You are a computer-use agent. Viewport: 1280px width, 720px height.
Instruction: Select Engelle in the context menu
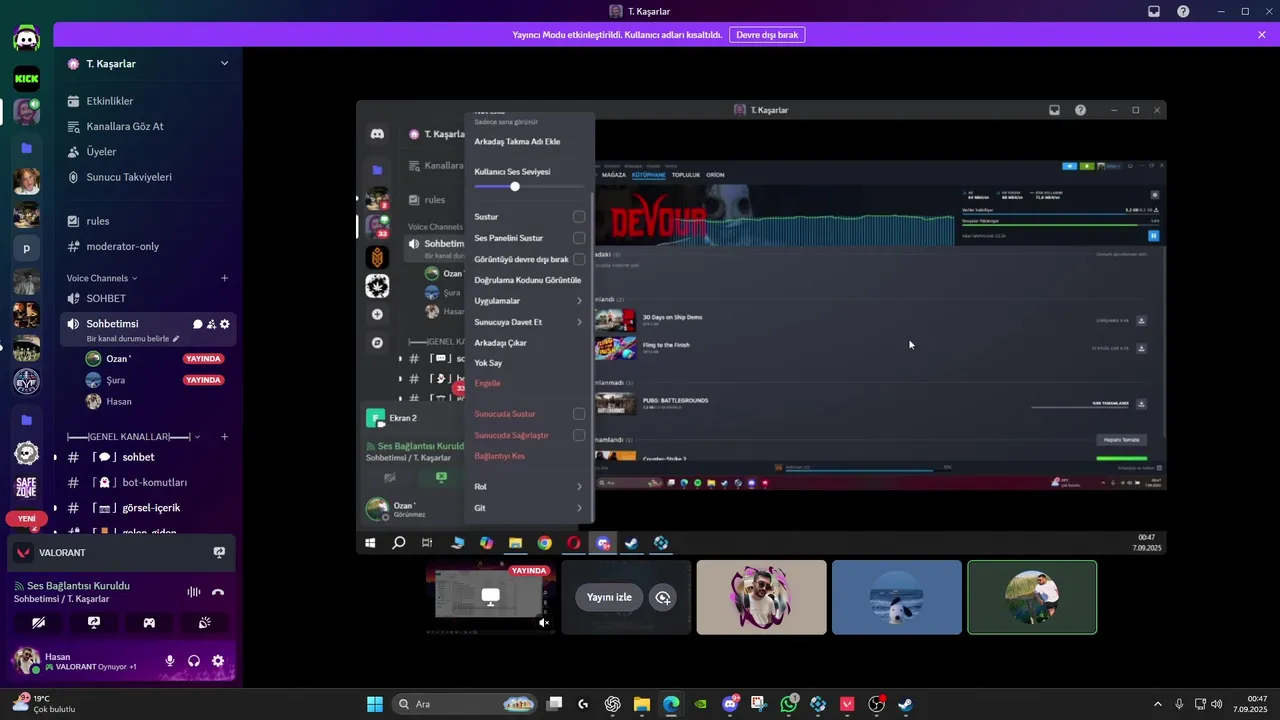pos(487,384)
